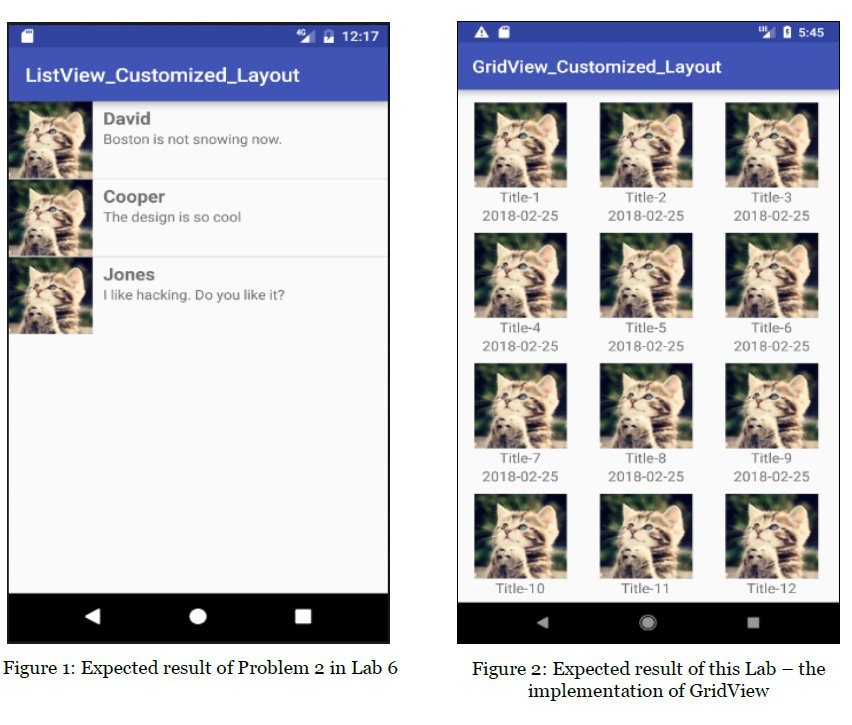This screenshot has width=852, height=725.
Task: Tap the back button in ListView phone
Action: point(93,616)
